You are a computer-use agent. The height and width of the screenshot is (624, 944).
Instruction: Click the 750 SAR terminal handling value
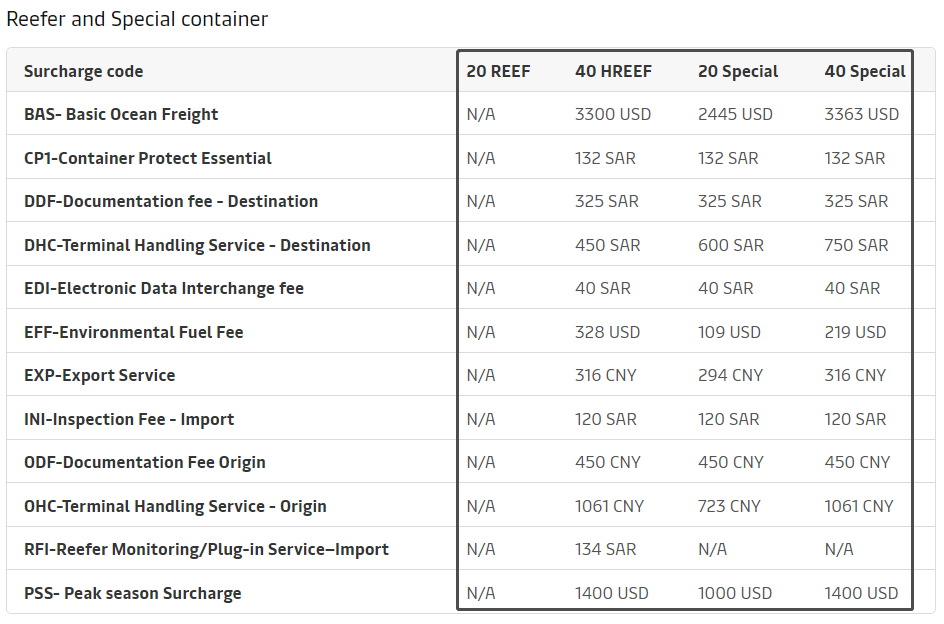(856, 245)
